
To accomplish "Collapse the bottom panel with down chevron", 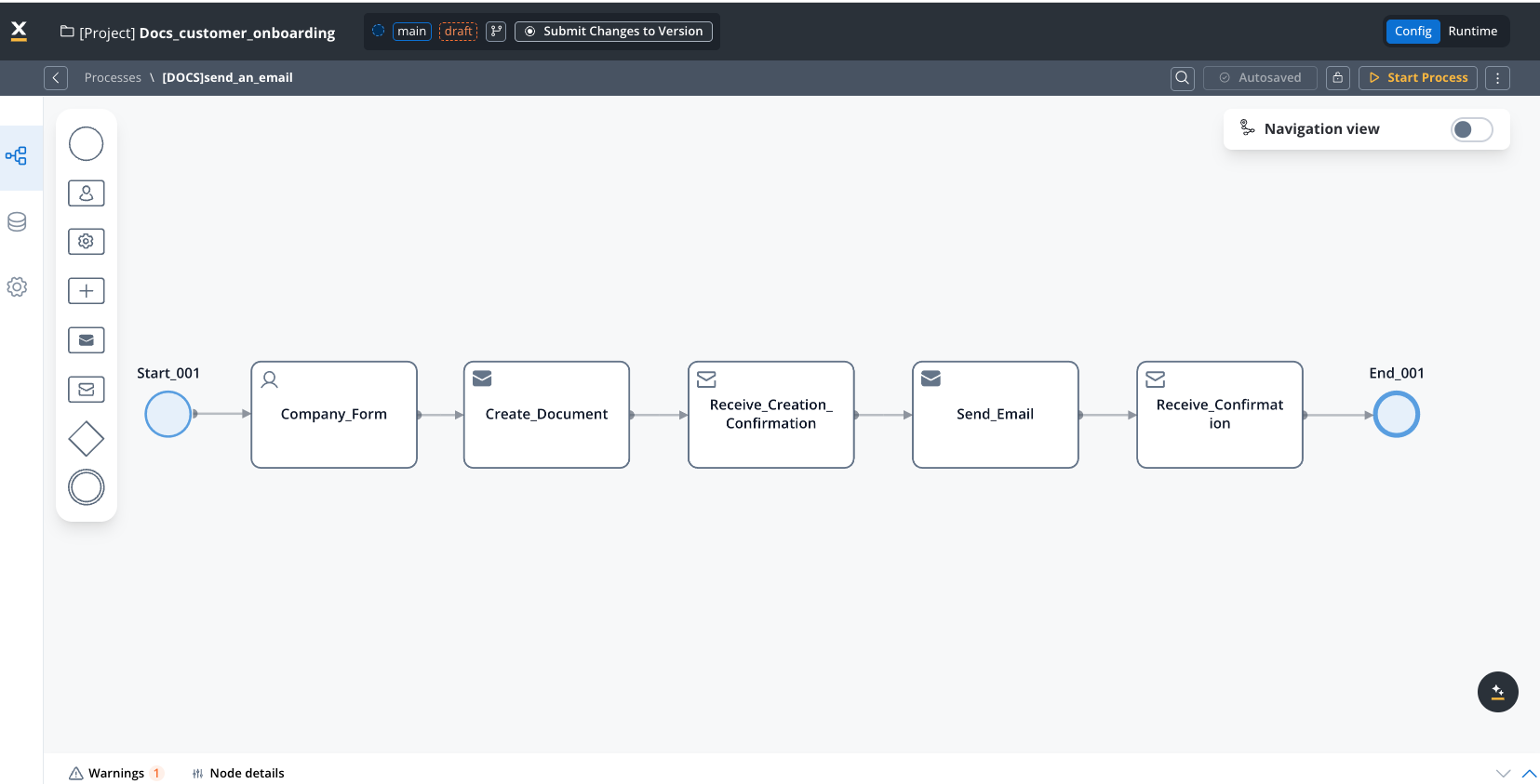I will click(x=1504, y=774).
